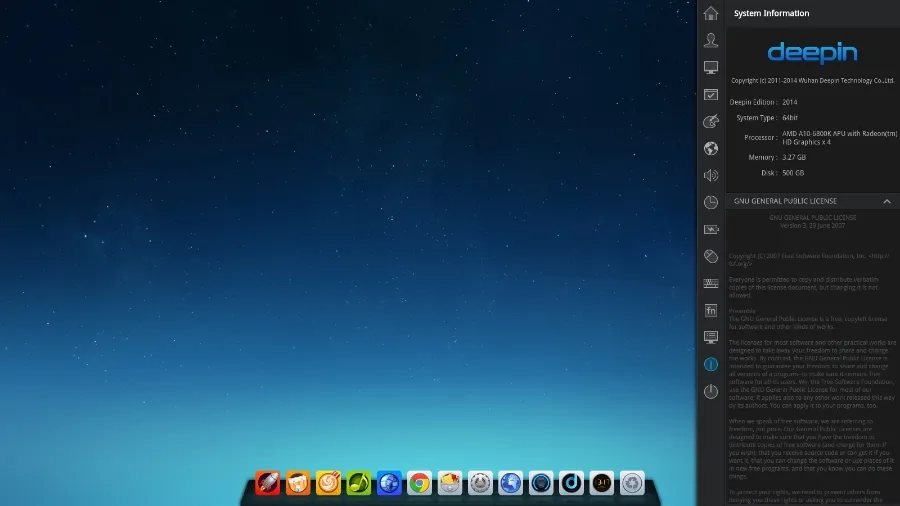
Task: Open Network globe icon in settings sidebar
Action: point(711,149)
